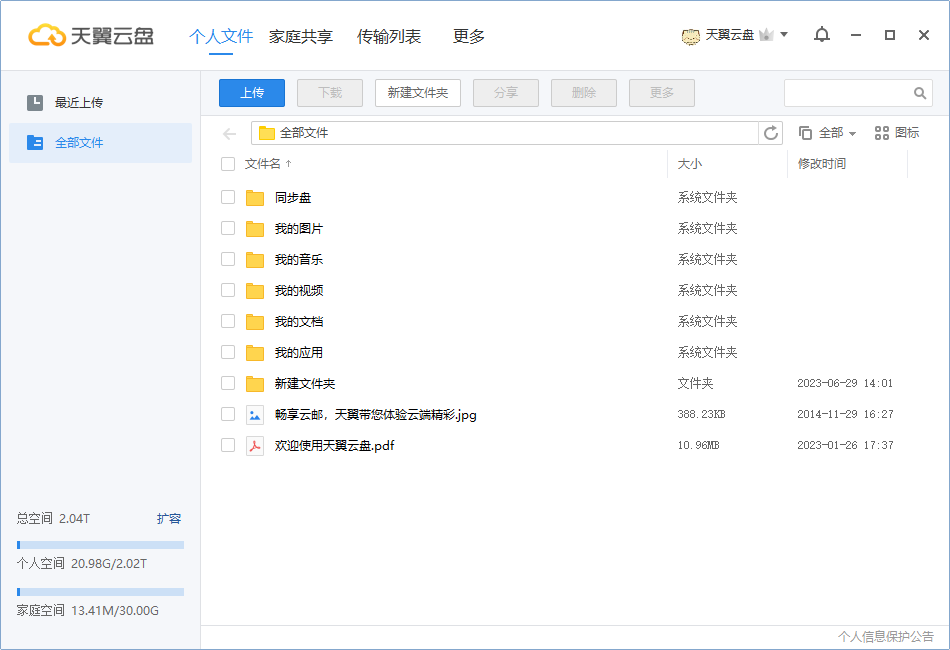Click the jpg image file icon

pos(255,415)
